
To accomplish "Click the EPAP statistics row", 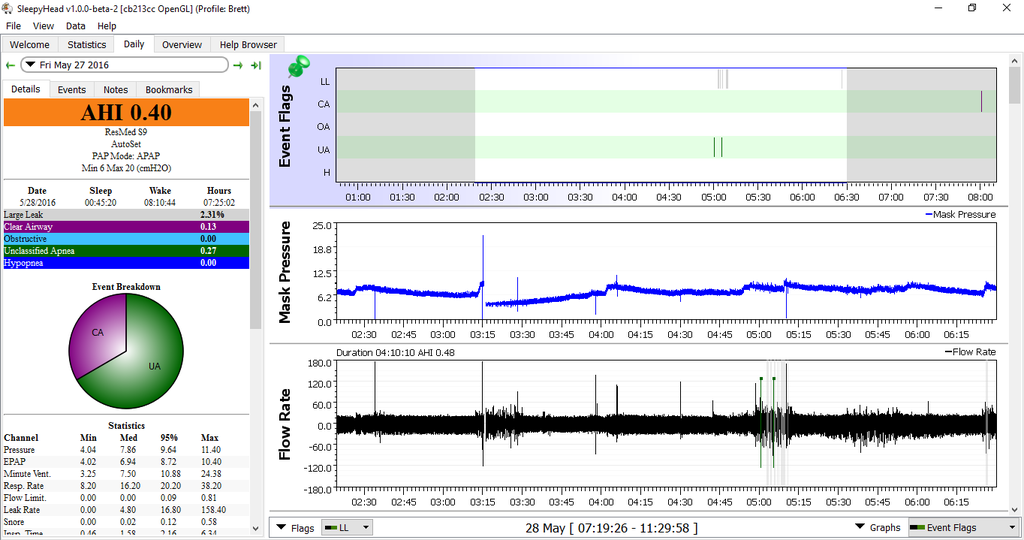I will tap(126, 462).
